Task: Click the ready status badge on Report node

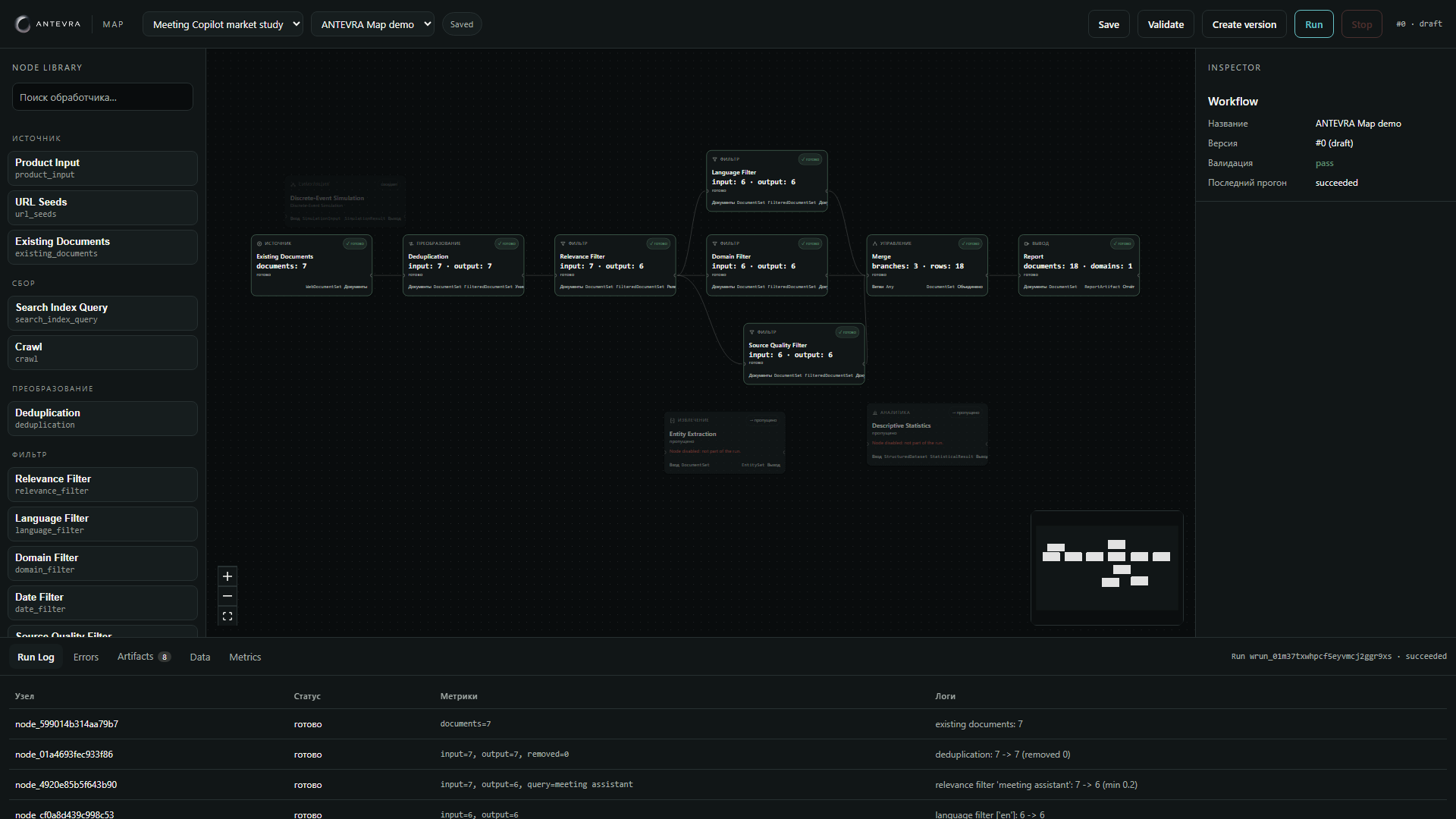Action: (1122, 243)
